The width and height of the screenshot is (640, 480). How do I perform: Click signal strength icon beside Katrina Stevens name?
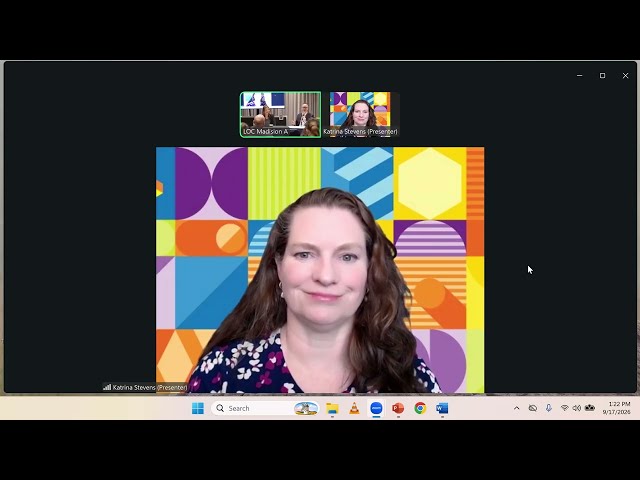click(x=107, y=387)
